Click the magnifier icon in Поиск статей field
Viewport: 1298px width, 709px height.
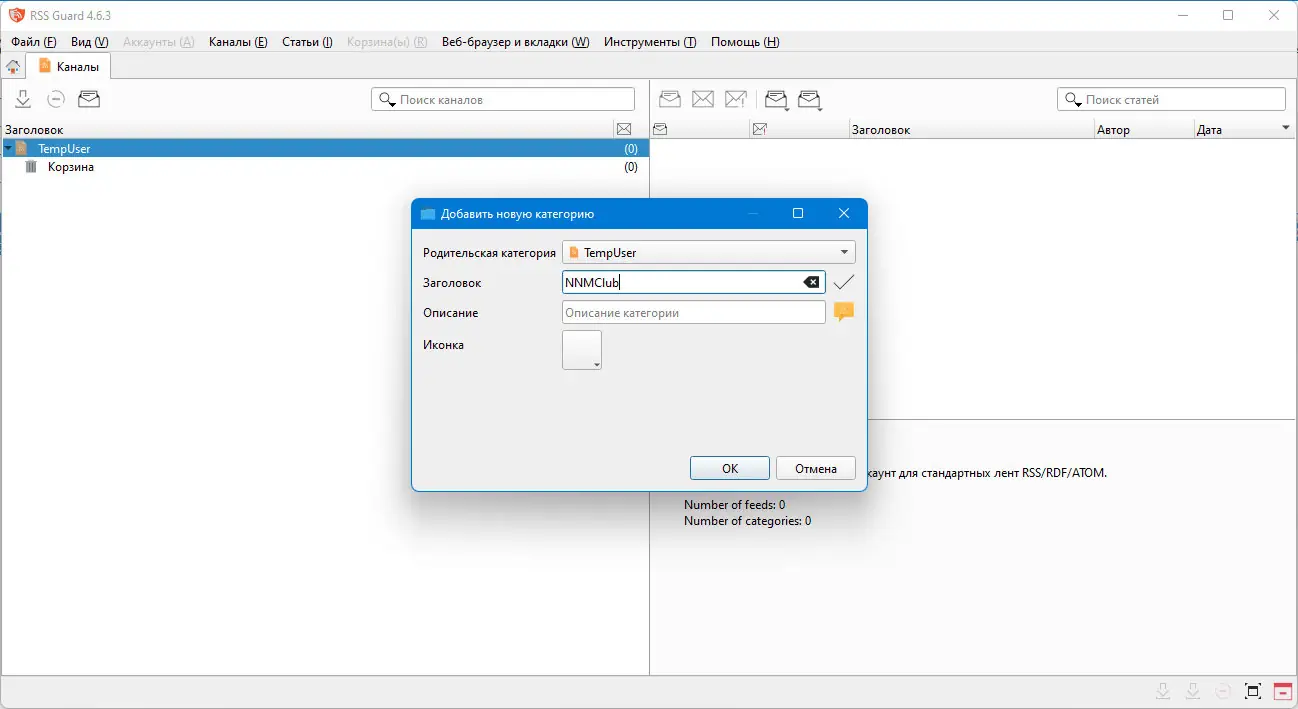click(1073, 100)
